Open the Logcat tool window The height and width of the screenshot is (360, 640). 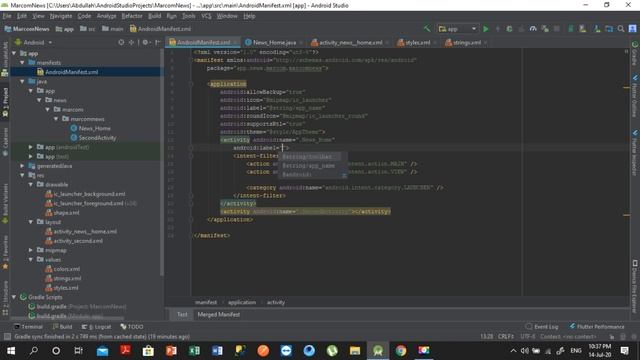pos(96,327)
